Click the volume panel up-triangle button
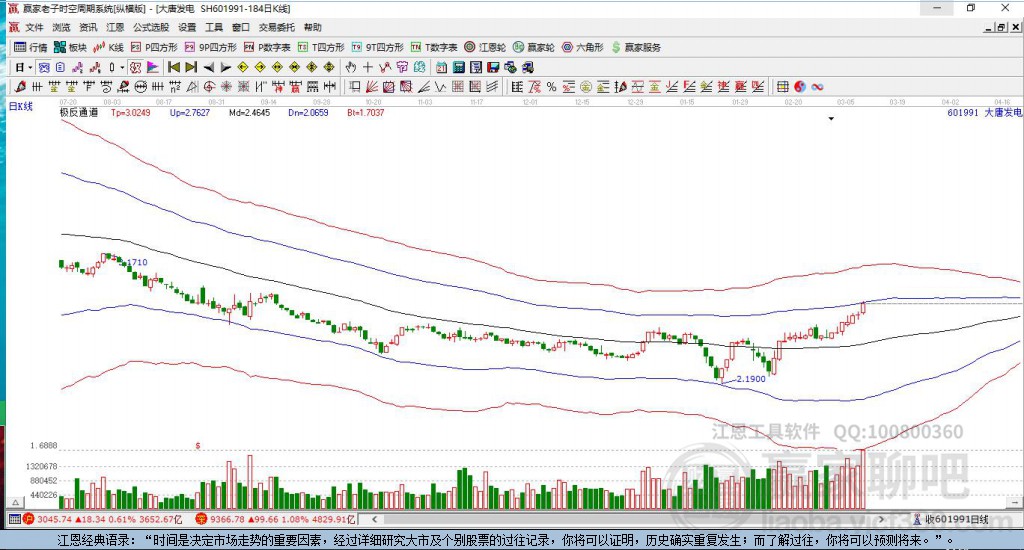 16,502
